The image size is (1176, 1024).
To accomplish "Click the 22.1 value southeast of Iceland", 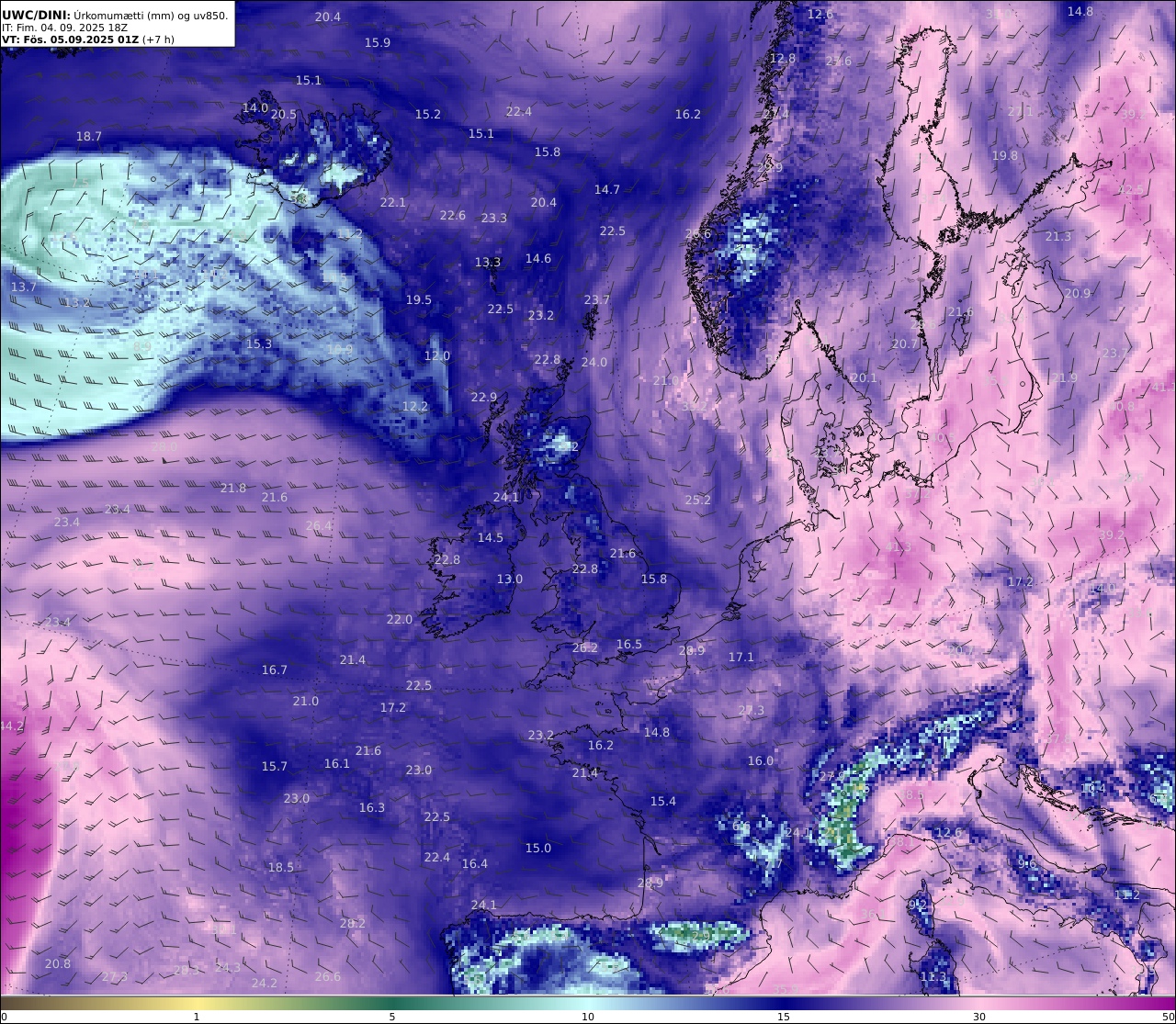I will (393, 203).
